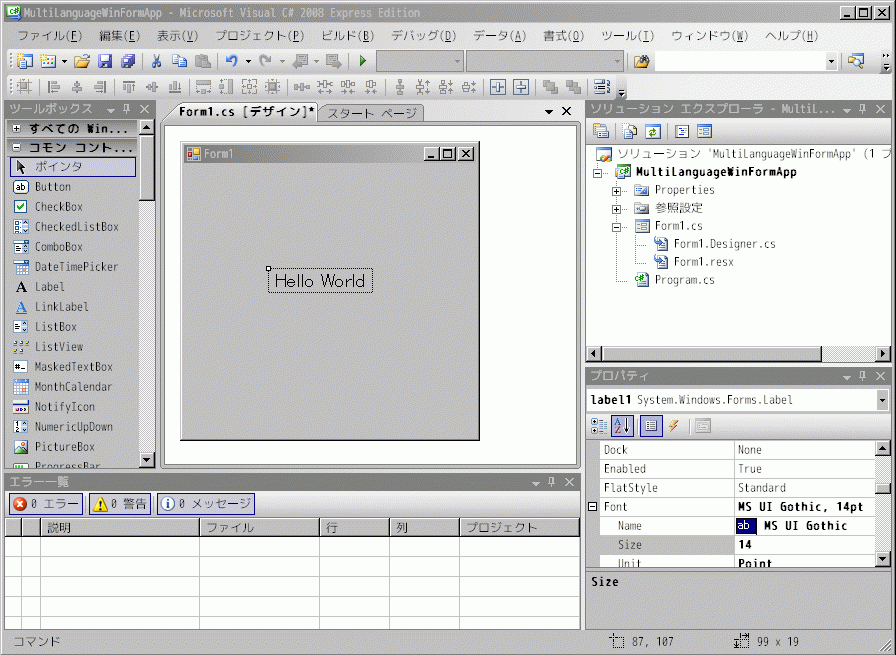896x655 pixels.
Task: Collapse the MultiLanguageWinFormApp project node
Action: tap(598, 173)
